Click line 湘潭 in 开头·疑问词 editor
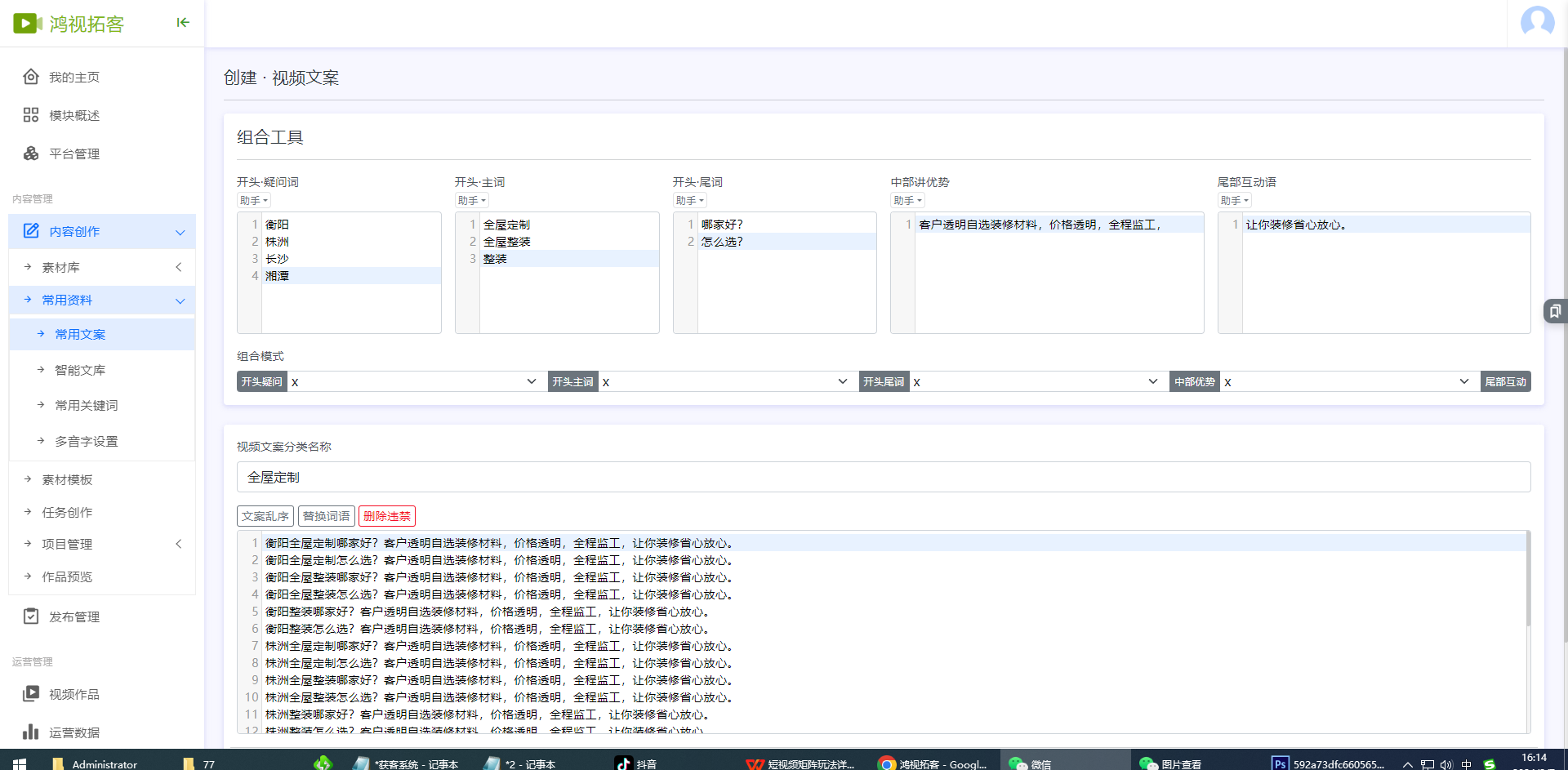The image size is (1568, 770). tap(351, 276)
